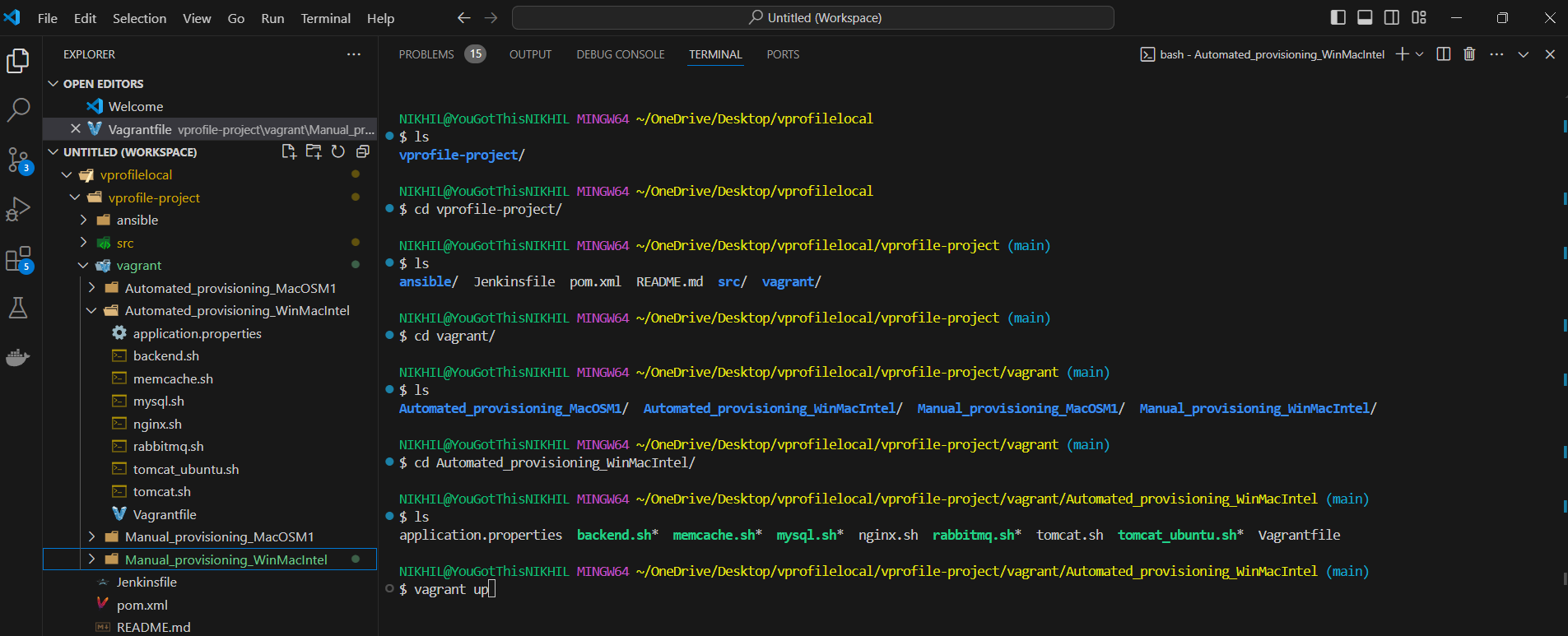
Task: Open the Help menu
Action: pyautogui.click(x=380, y=18)
